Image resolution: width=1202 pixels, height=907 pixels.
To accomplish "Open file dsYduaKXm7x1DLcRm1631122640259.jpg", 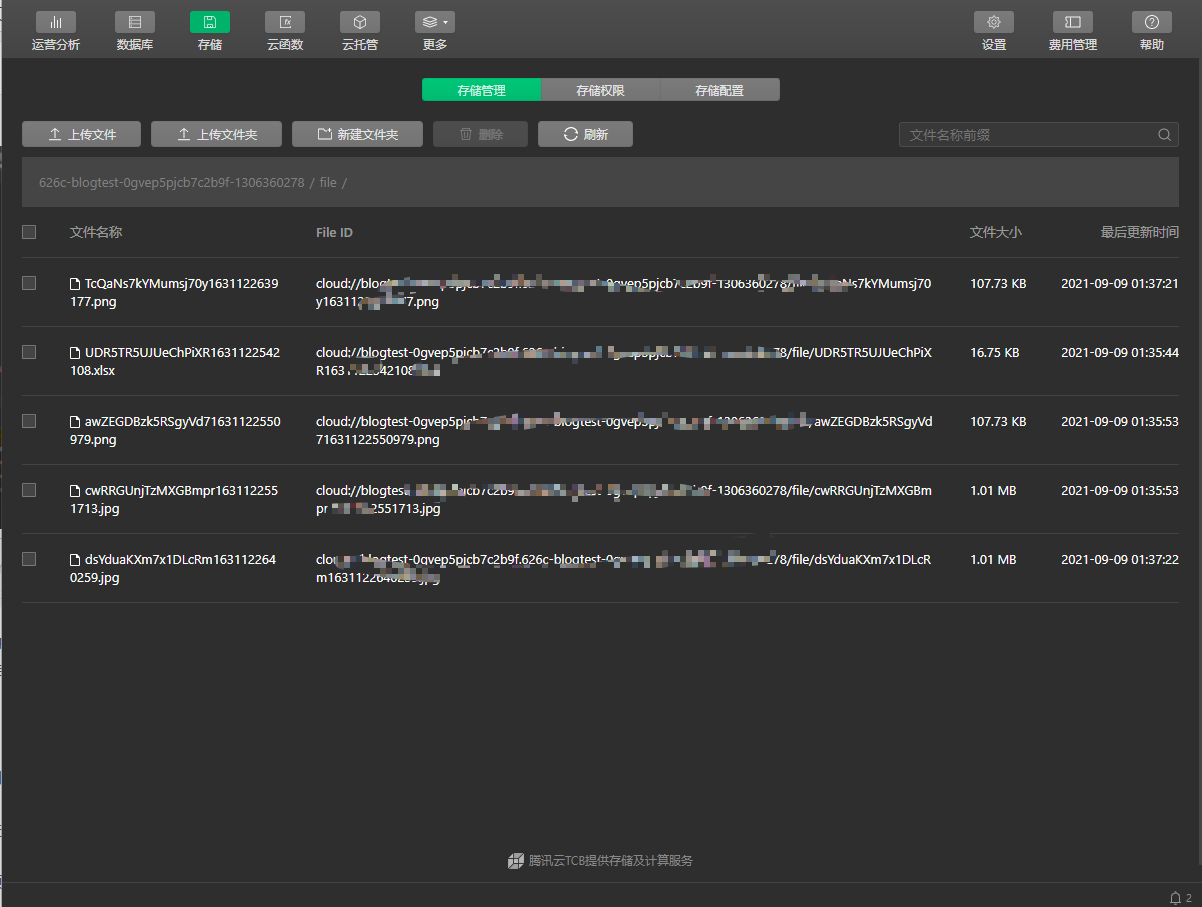I will 173,568.
